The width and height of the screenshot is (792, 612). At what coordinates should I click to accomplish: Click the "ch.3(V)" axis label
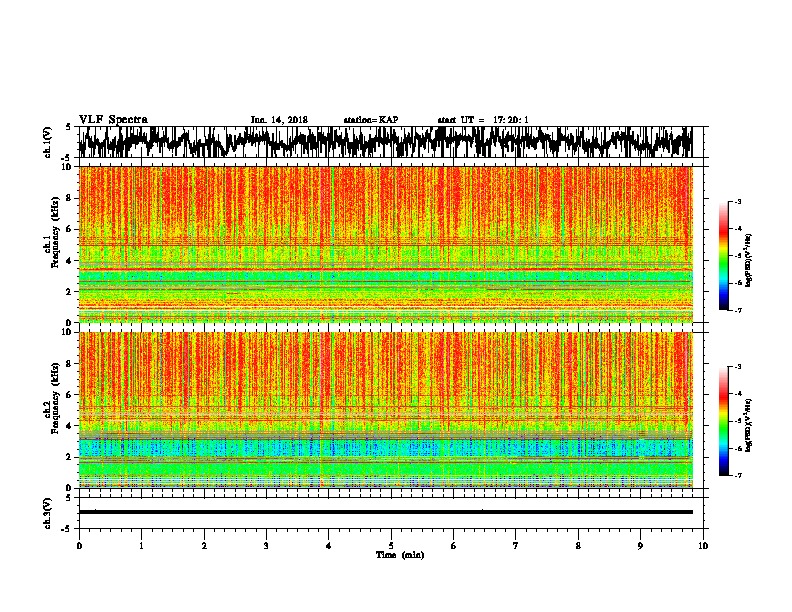48,513
